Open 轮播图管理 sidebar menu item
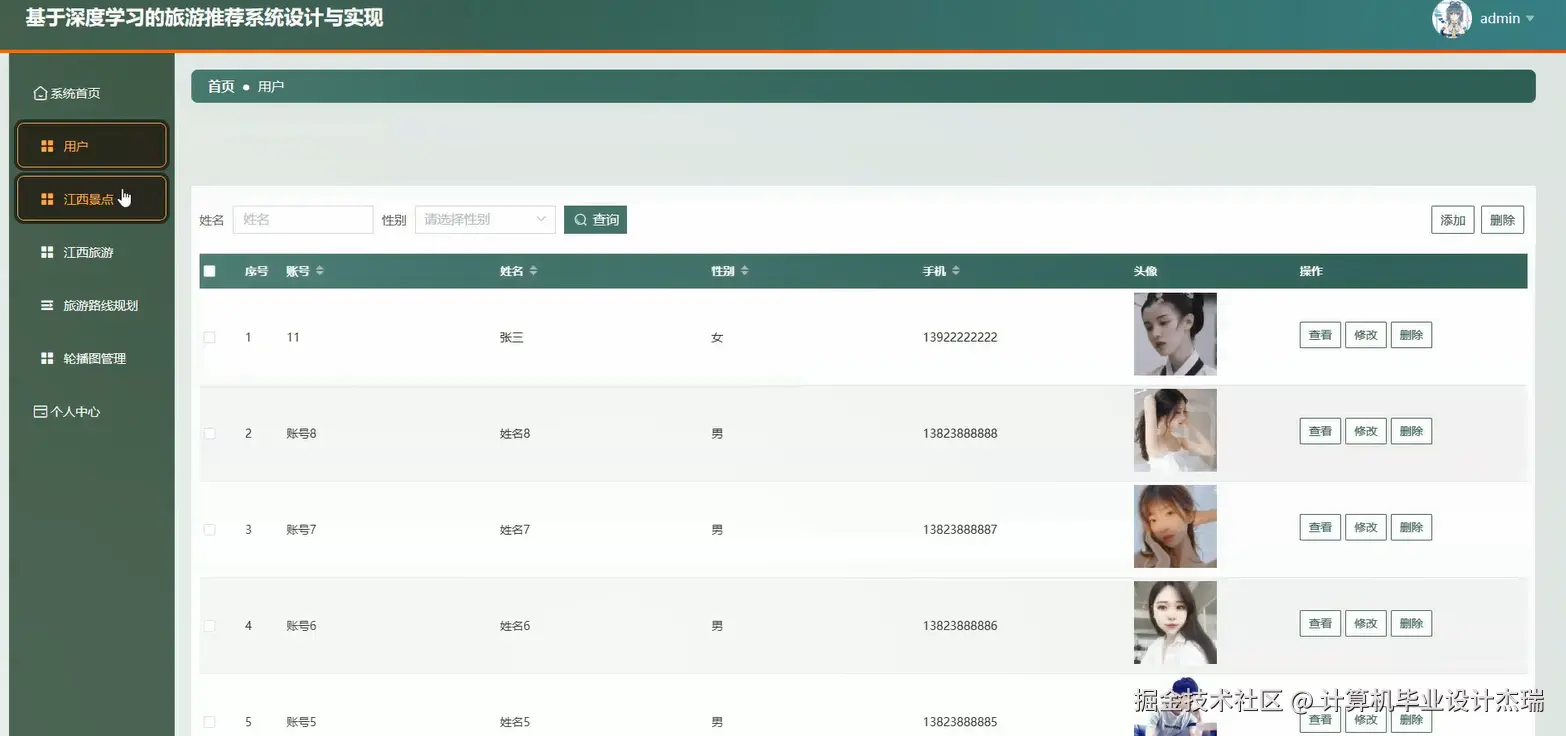Image resolution: width=1566 pixels, height=736 pixels. [92, 358]
